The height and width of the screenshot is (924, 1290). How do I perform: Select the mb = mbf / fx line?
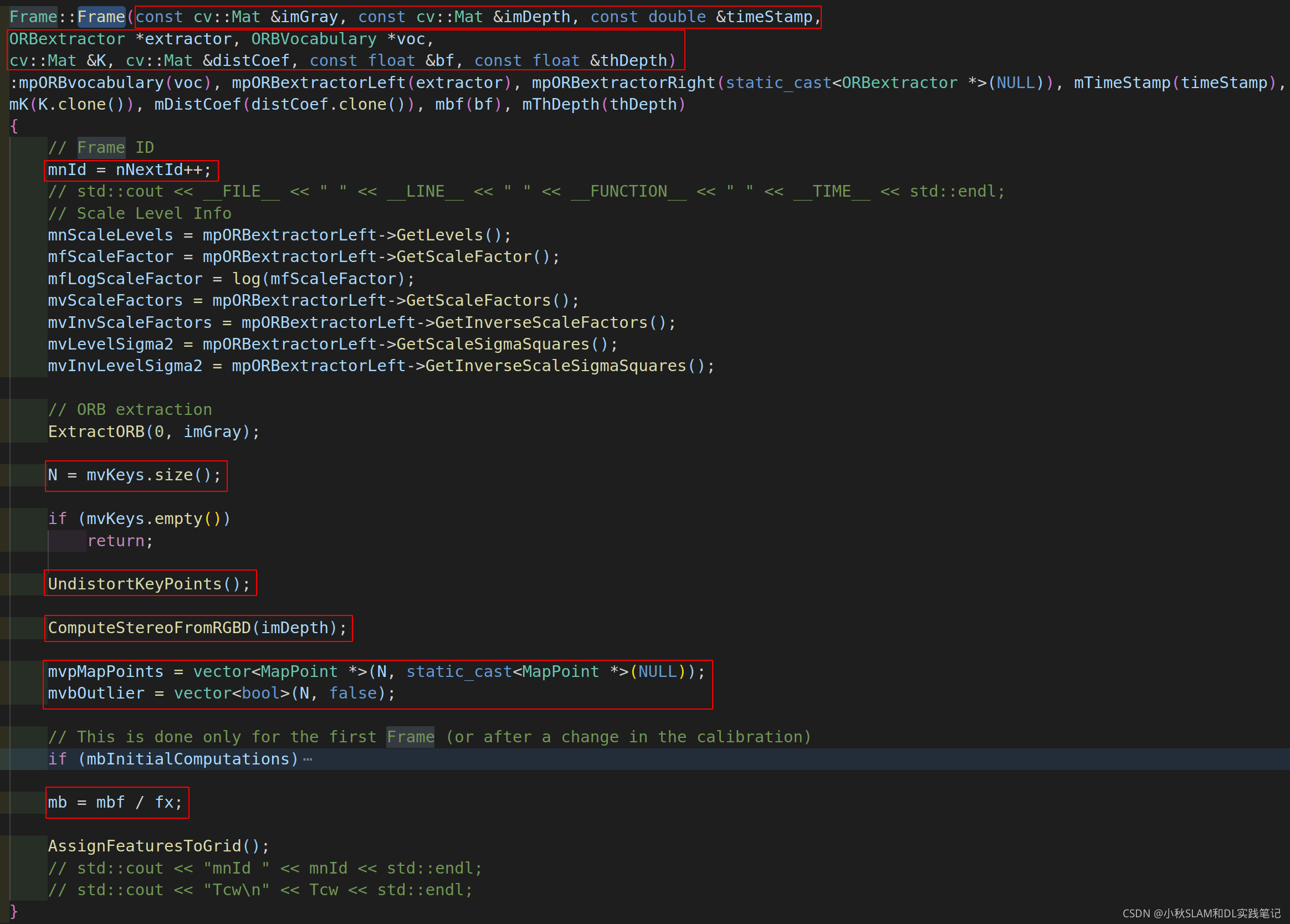click(115, 802)
